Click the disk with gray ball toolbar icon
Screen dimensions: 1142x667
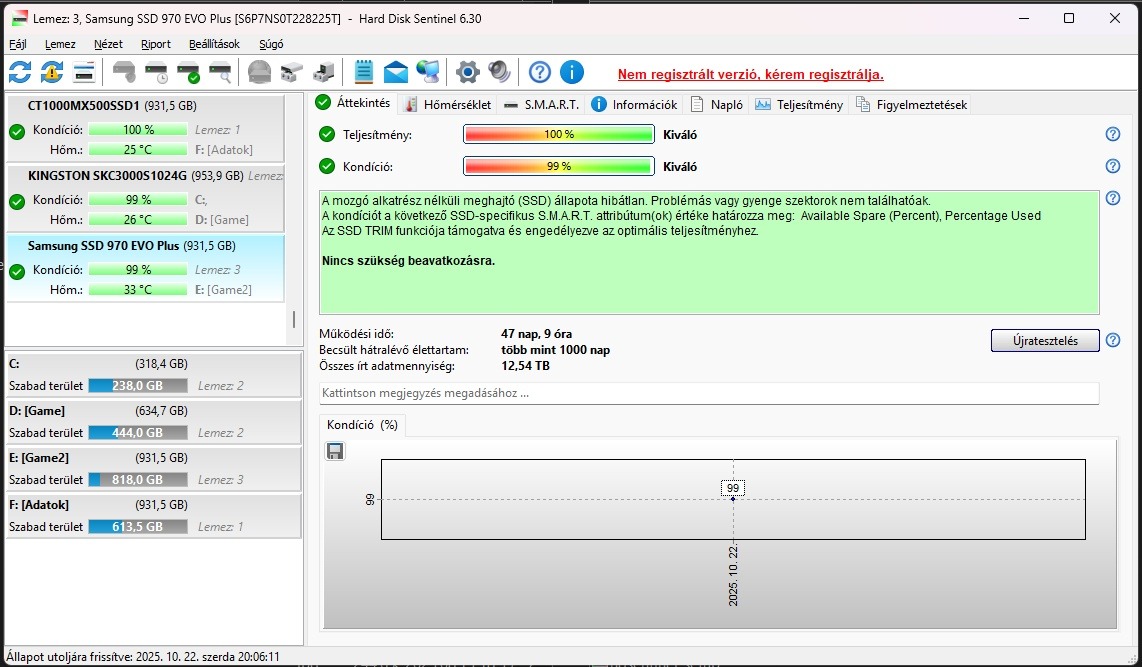(x=124, y=72)
